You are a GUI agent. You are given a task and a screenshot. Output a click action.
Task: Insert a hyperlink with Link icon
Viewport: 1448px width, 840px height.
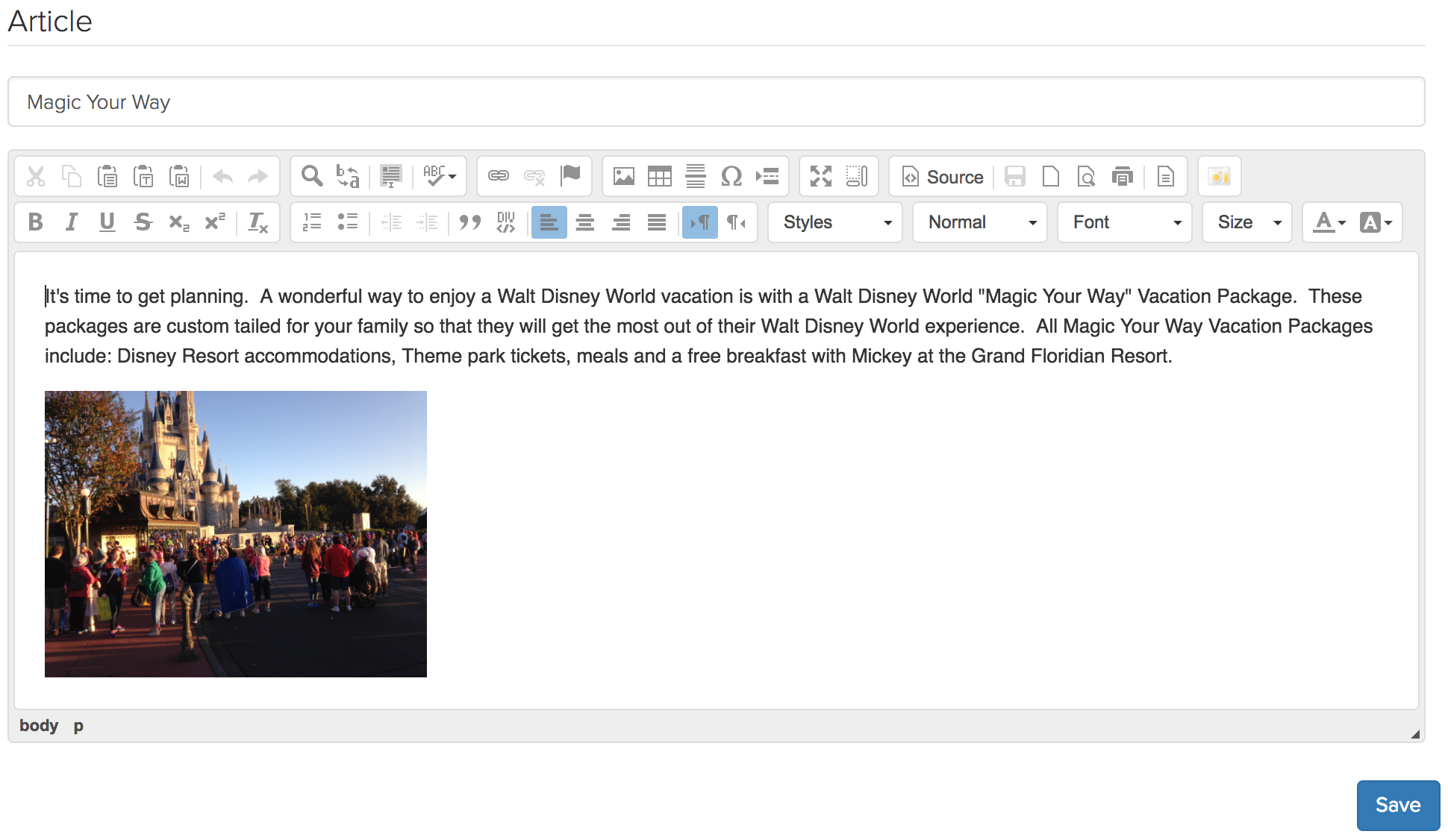click(499, 177)
